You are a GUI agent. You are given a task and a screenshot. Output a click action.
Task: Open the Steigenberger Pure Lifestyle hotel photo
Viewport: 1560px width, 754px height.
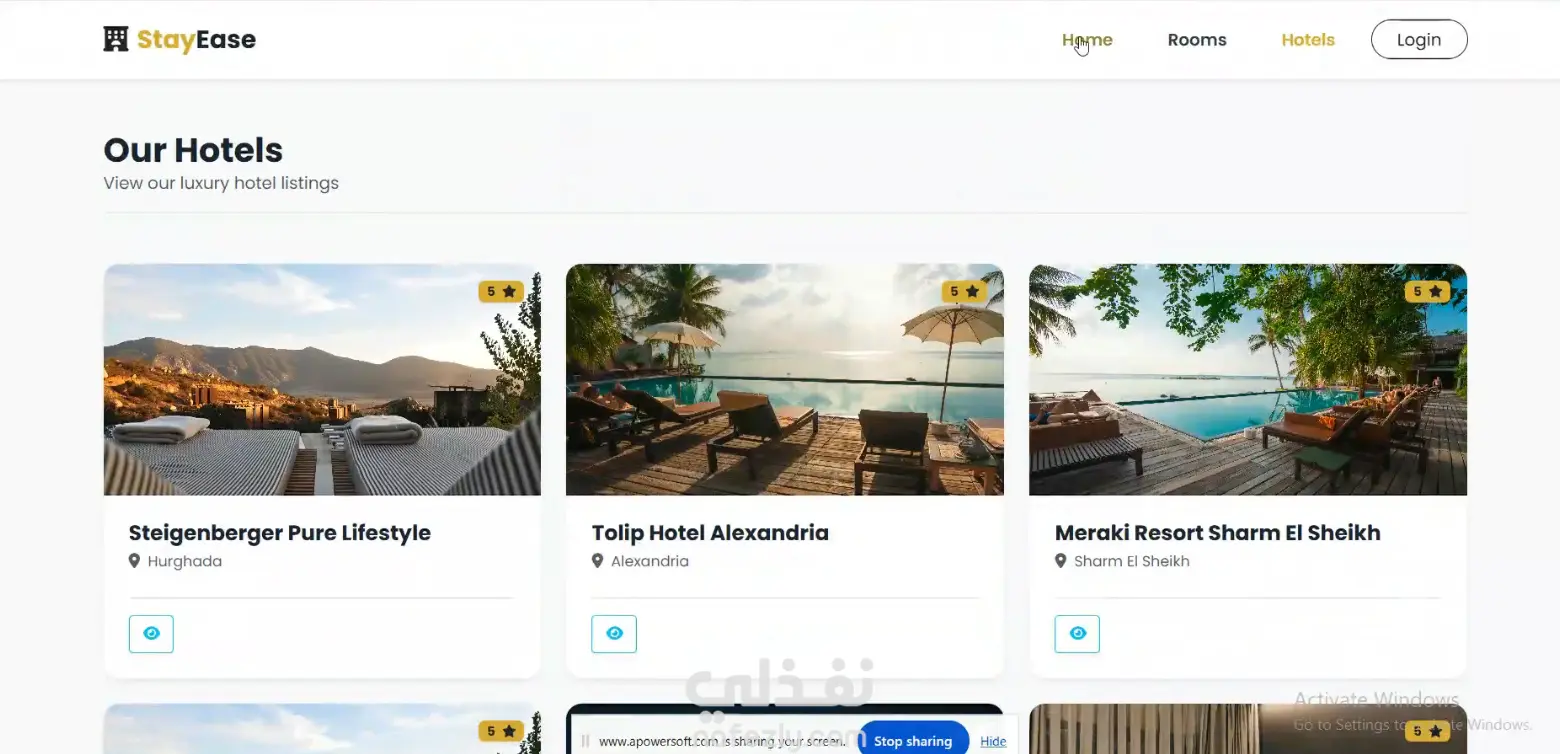coord(322,379)
